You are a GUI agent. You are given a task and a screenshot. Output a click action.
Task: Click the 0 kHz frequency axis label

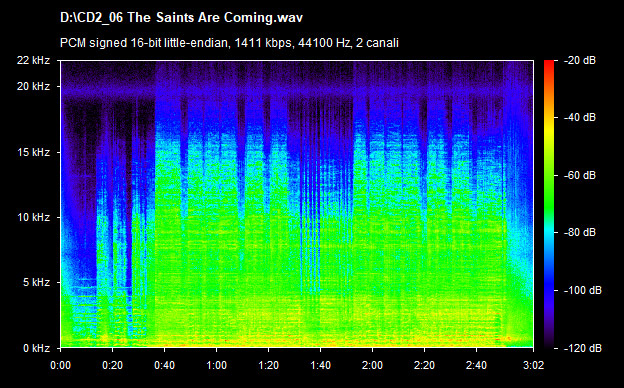[x=36, y=348]
